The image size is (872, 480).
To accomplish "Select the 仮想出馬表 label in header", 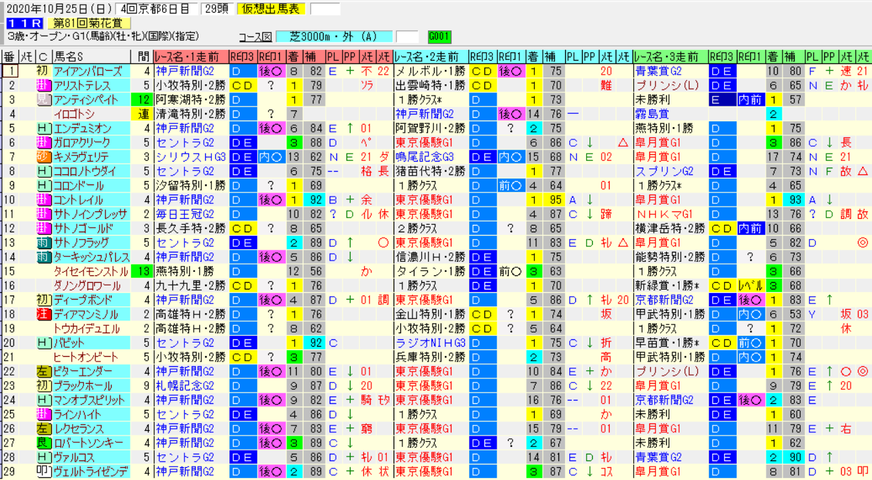I will point(271,9).
